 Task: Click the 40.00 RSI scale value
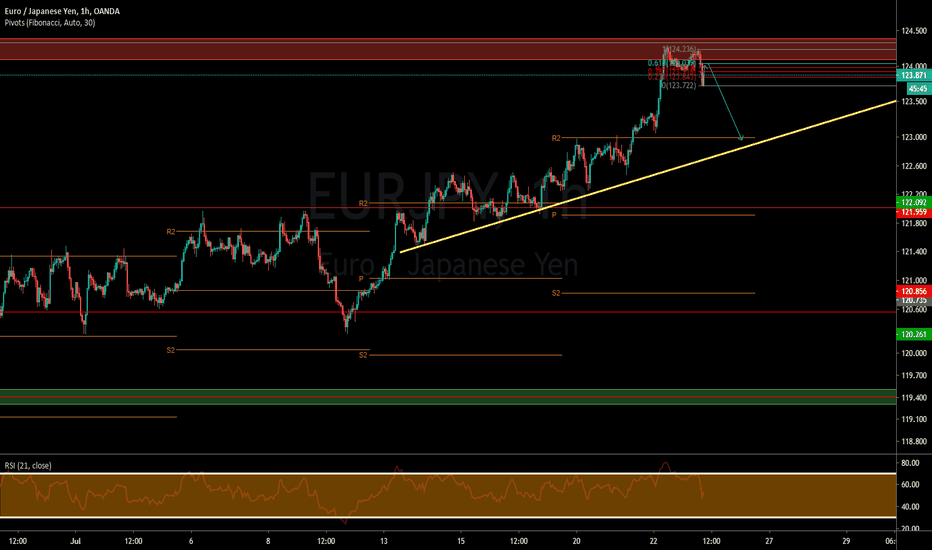pyautogui.click(x=910, y=507)
